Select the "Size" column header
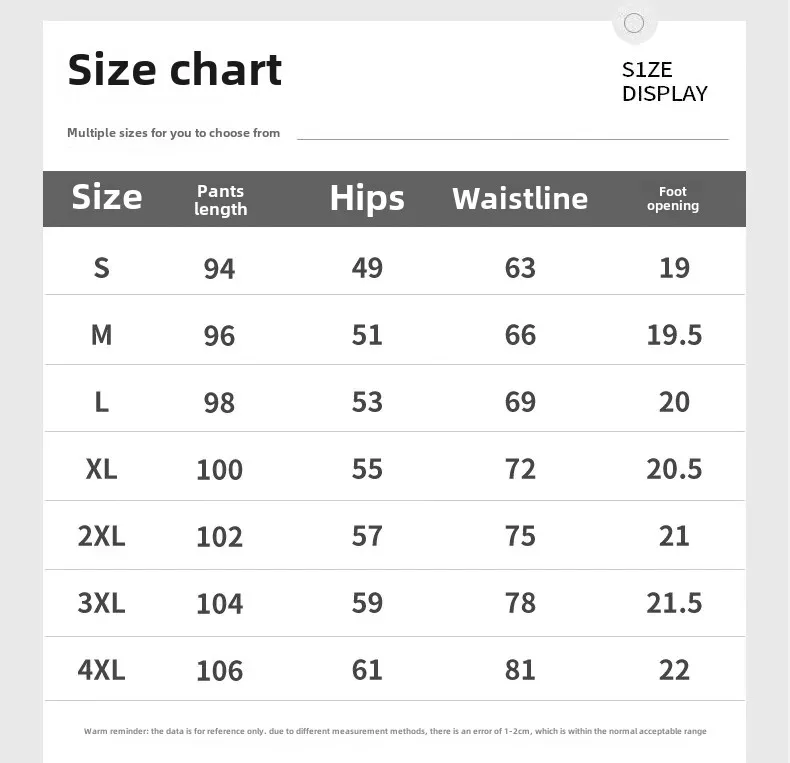Image resolution: width=790 pixels, height=763 pixels. 106,197
